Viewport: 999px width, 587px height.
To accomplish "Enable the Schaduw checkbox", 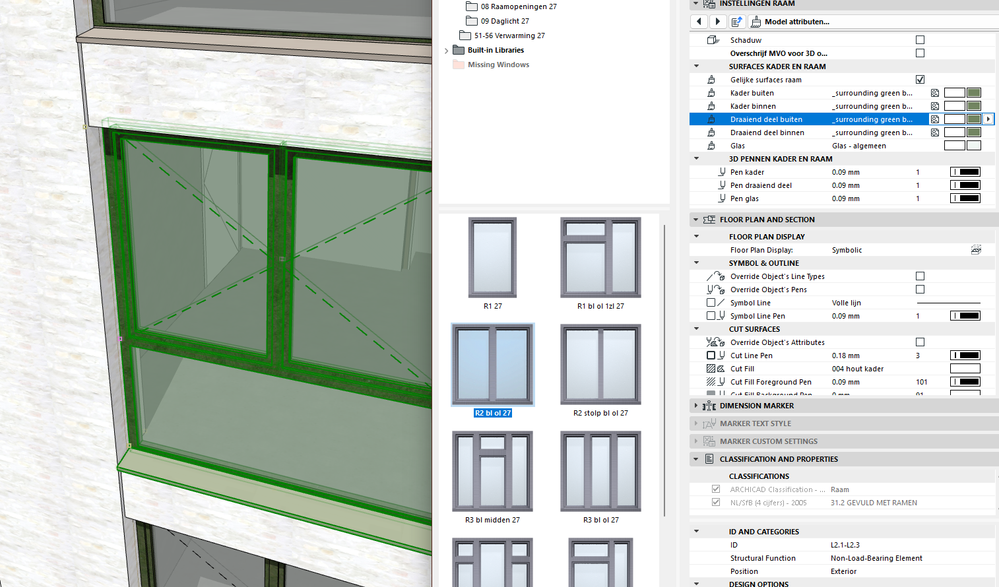I will click(920, 40).
